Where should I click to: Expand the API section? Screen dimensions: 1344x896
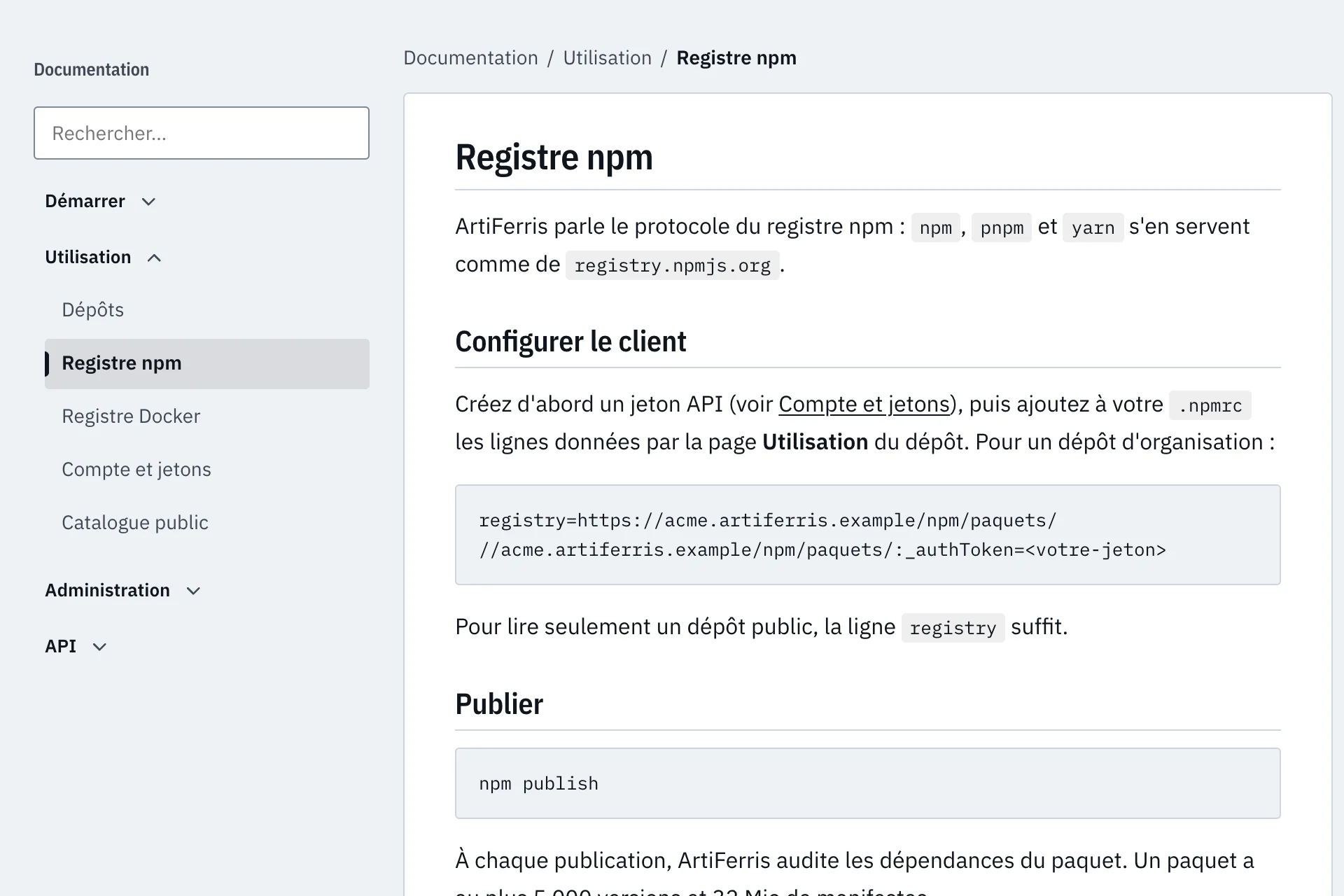pos(76,647)
